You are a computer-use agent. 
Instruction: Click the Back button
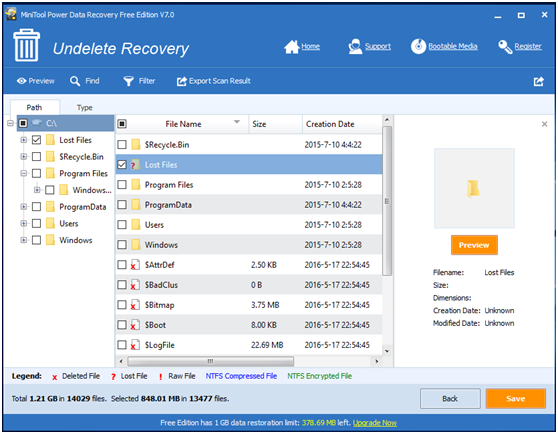(x=450, y=398)
